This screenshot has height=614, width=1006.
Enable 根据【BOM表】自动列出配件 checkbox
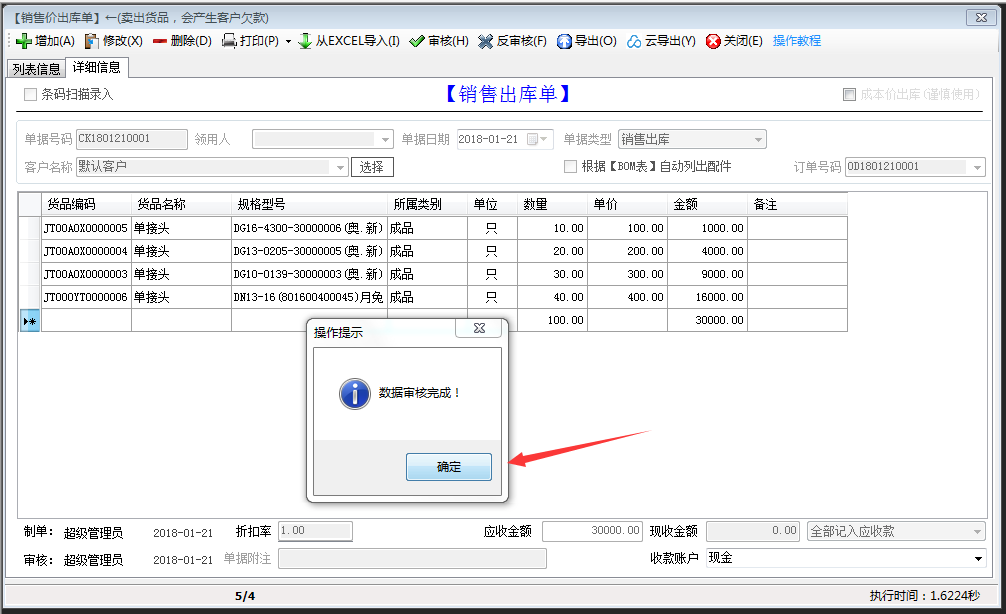[571, 166]
